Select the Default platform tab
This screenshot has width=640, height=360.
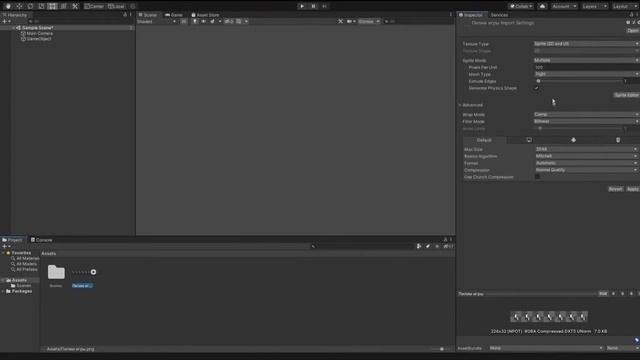tap(484, 140)
